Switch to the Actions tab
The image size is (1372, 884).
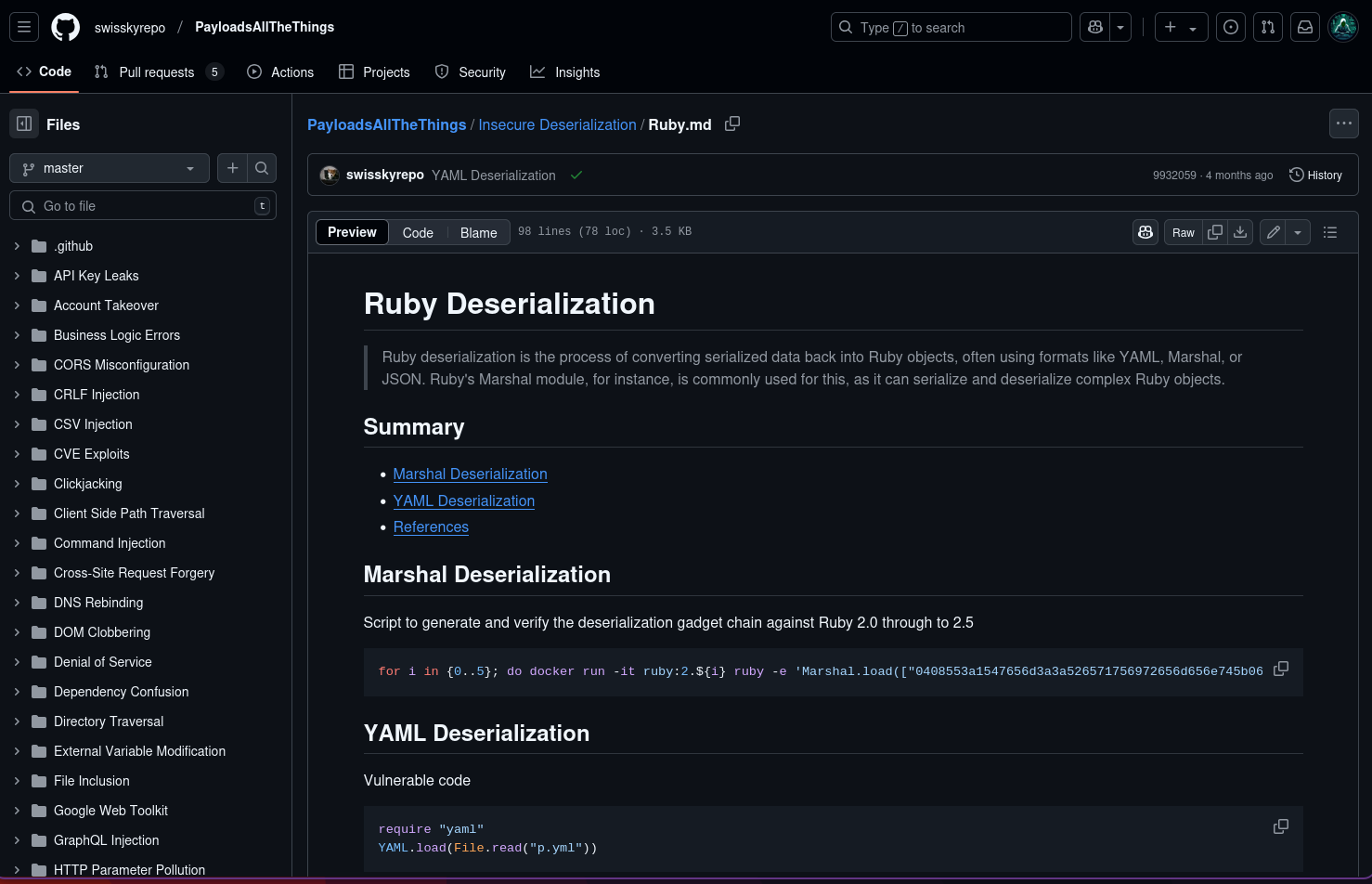280,71
